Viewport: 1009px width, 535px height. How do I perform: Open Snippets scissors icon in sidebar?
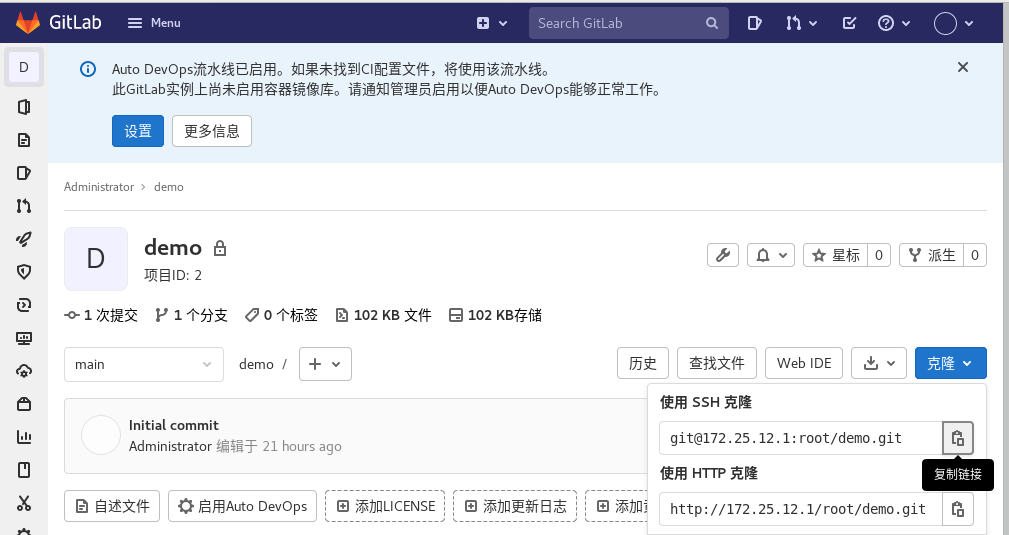(x=24, y=503)
